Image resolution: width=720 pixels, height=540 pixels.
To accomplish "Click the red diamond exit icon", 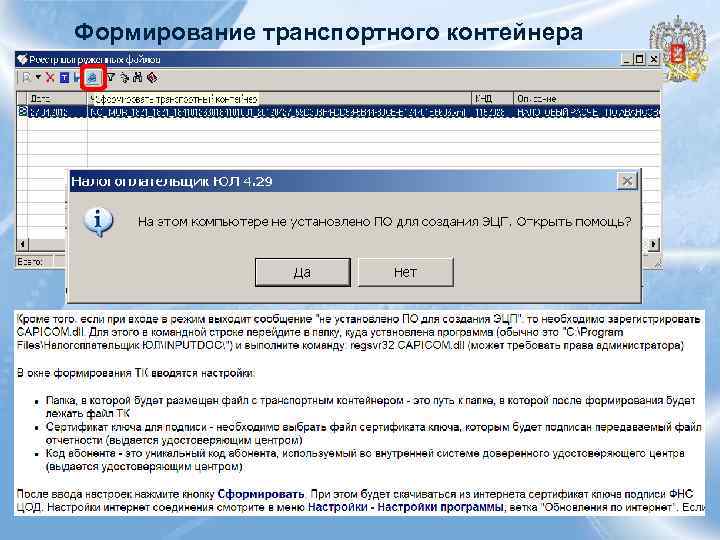I will 152,78.
